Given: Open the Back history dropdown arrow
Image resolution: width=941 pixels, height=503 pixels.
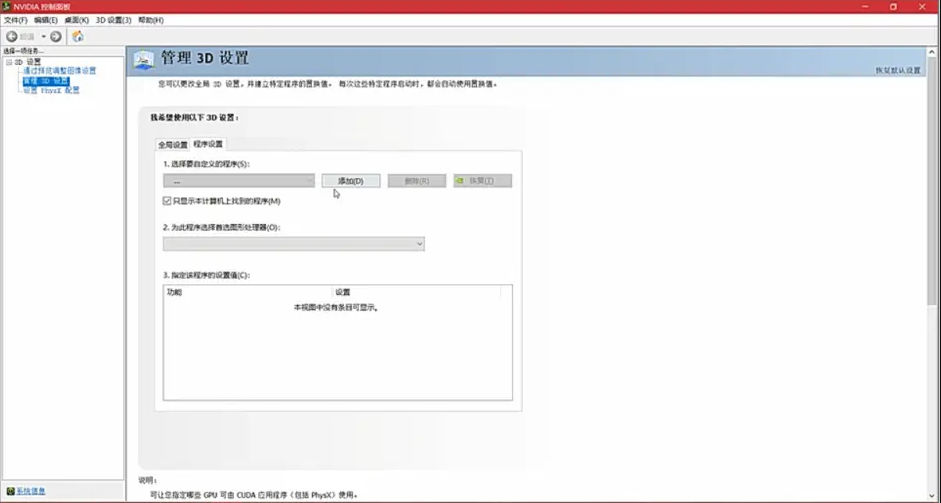Looking at the screenshot, I should (x=43, y=37).
